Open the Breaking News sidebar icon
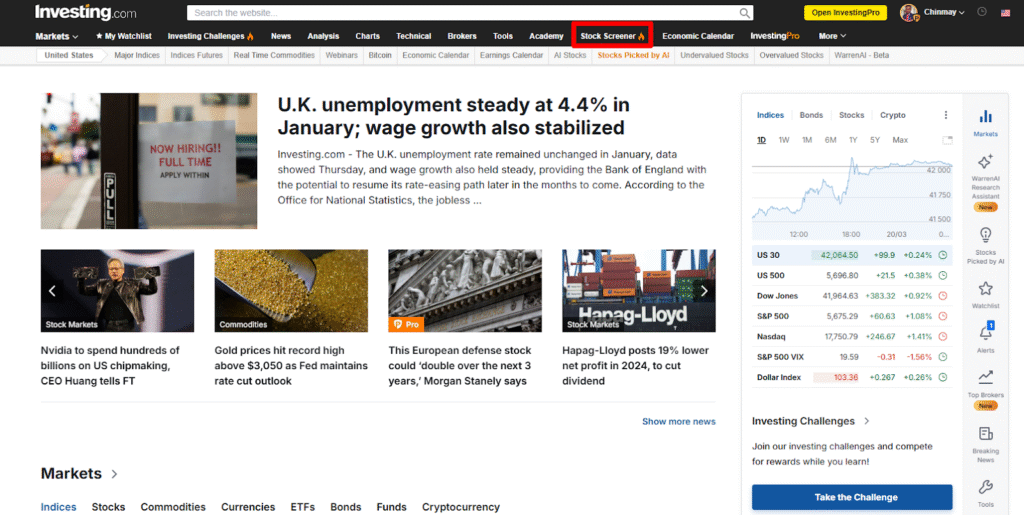This screenshot has height=515, width=1024. 985,434
